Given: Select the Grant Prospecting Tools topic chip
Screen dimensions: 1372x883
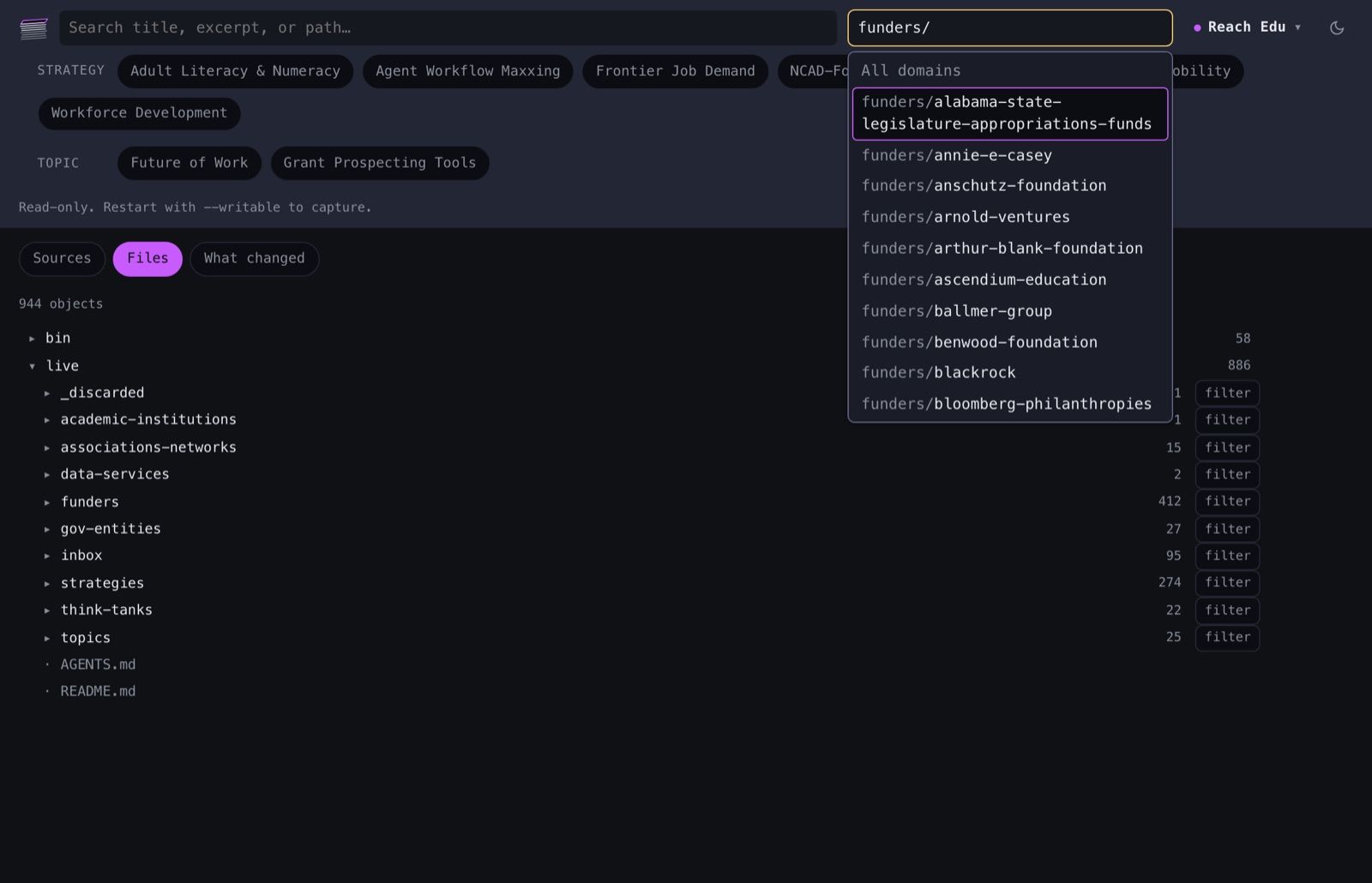Looking at the screenshot, I should click(380, 163).
